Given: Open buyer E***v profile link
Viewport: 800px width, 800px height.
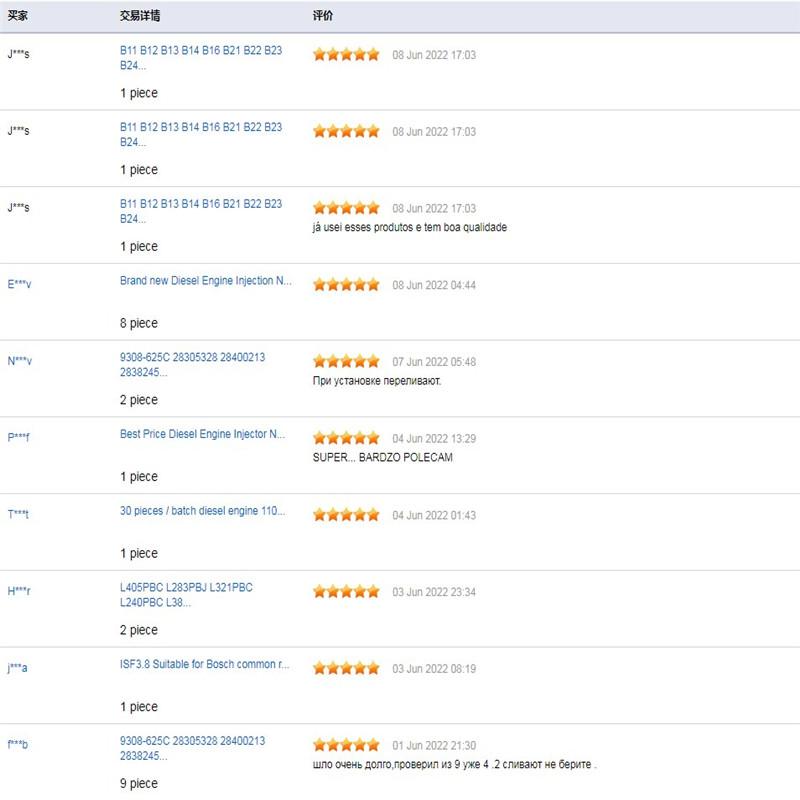Looking at the screenshot, I should click(19, 284).
